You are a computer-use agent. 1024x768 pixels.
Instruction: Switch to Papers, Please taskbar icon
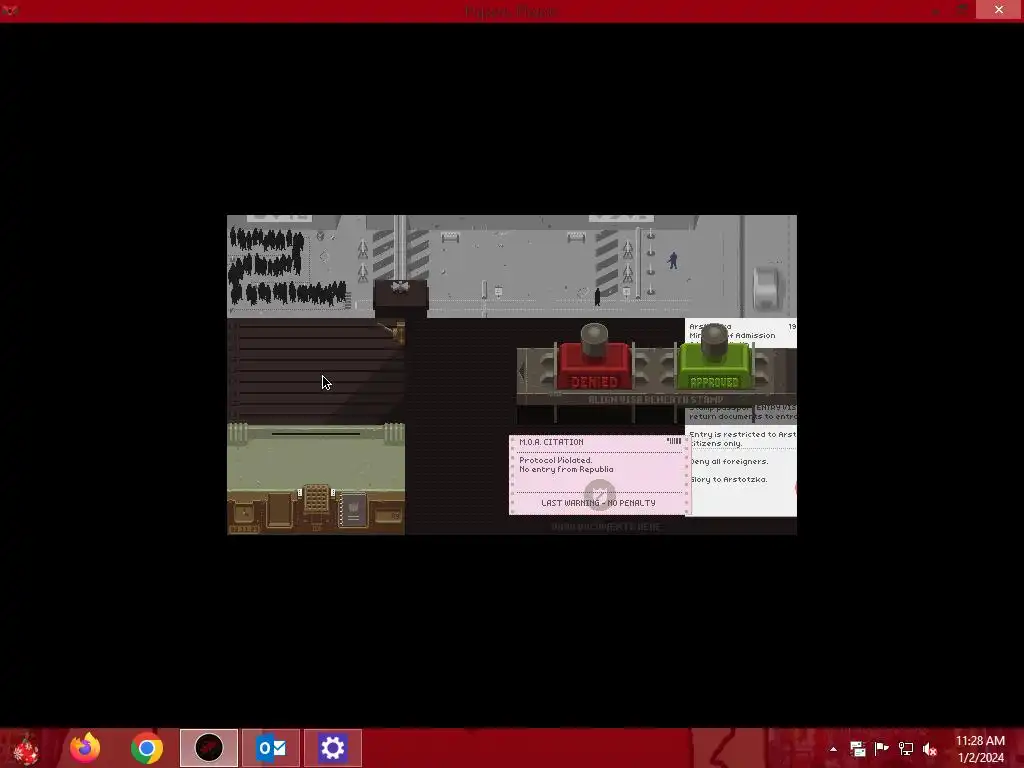coord(209,748)
